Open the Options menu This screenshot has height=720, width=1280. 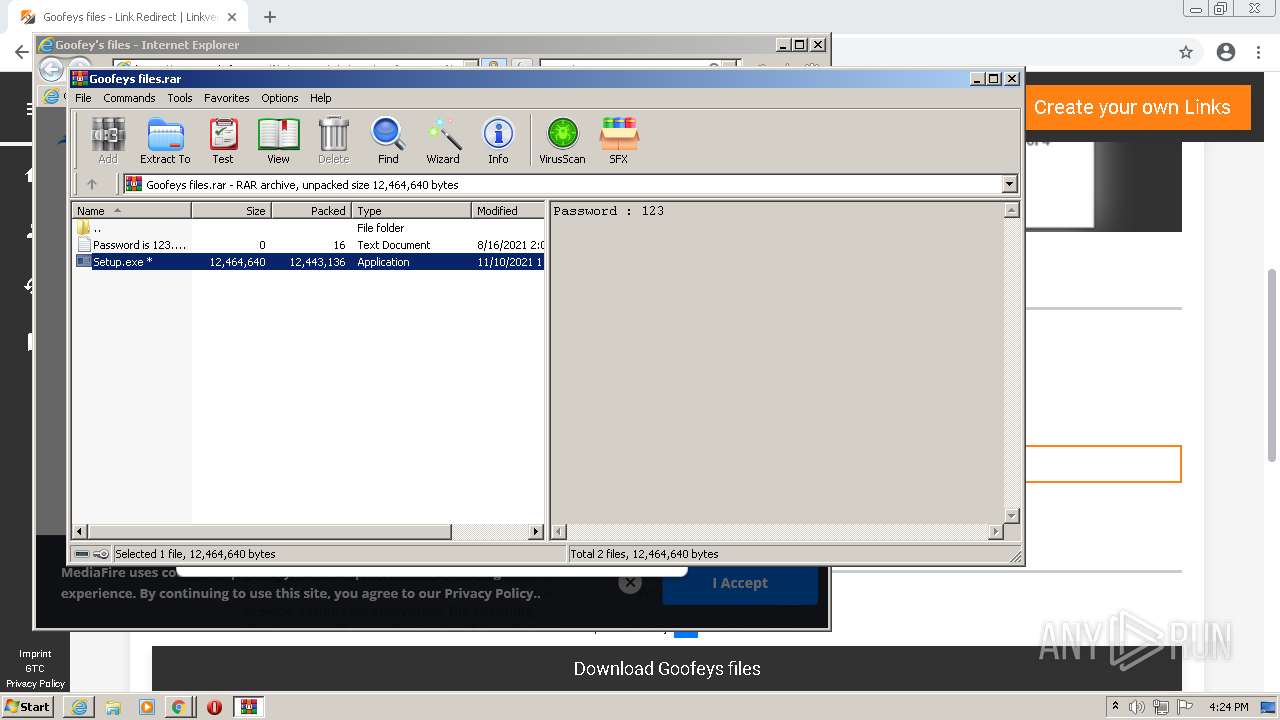(x=280, y=98)
